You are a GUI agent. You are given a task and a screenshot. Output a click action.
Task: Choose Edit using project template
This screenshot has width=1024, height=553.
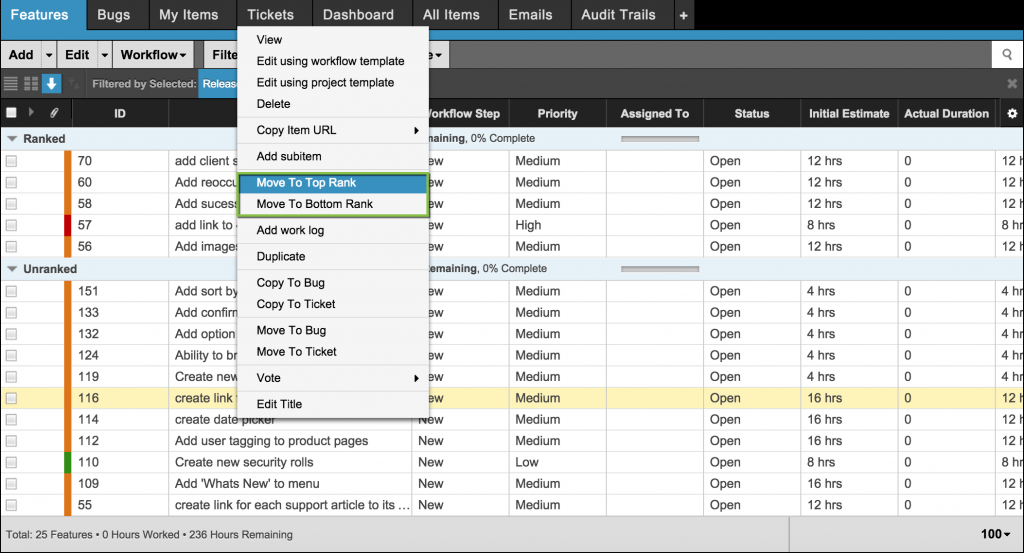332,82
